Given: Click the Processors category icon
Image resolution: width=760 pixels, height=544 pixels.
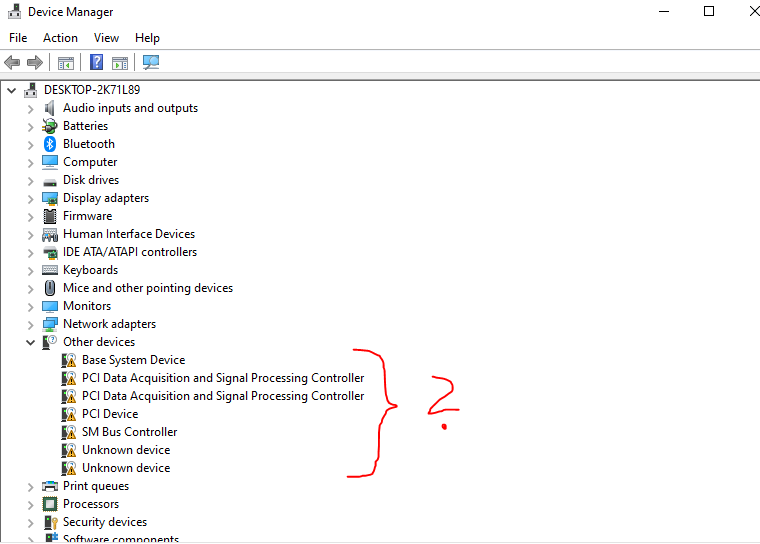Looking at the screenshot, I should point(49,504).
